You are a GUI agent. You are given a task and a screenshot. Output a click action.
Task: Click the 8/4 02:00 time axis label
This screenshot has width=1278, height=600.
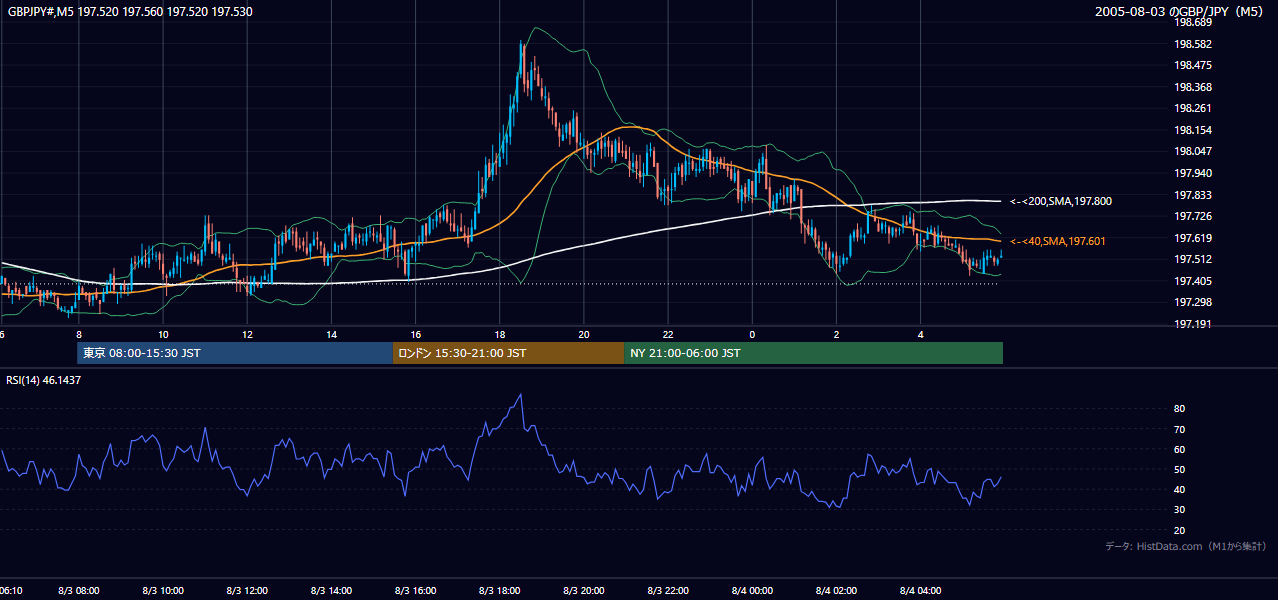(x=836, y=591)
